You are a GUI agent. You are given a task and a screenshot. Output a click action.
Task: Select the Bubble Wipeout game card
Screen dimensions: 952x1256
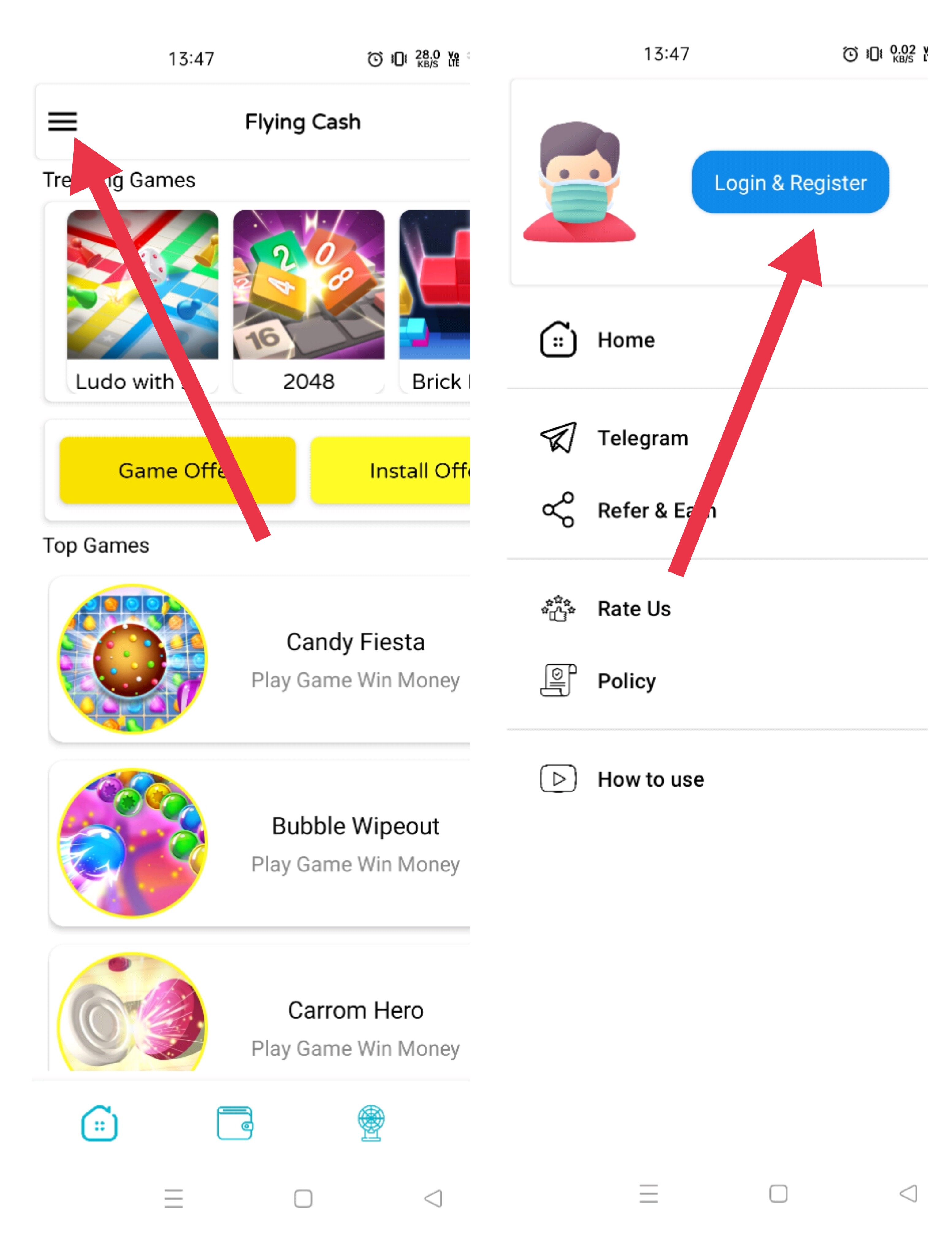pyautogui.click(x=260, y=843)
